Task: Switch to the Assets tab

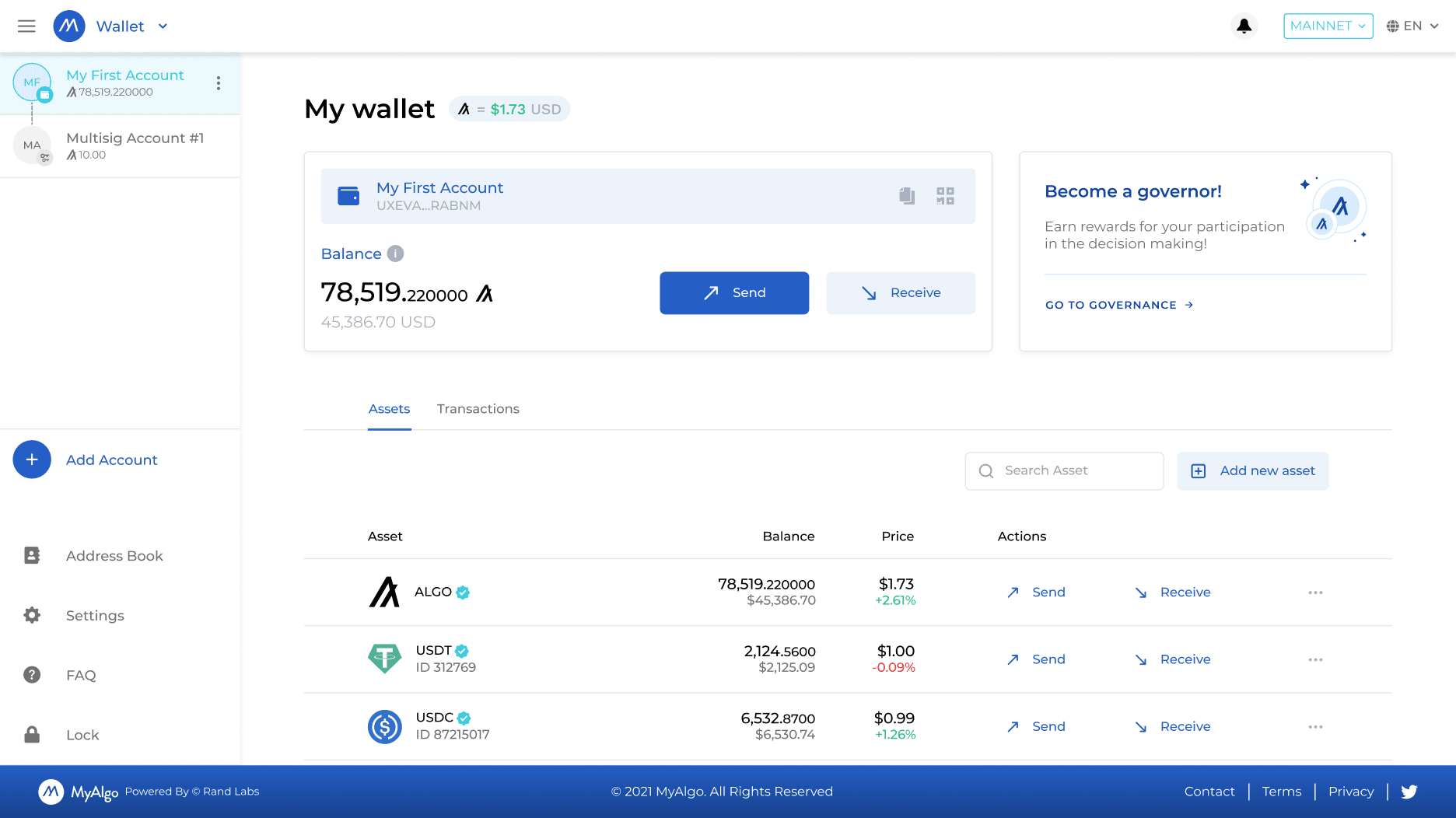Action: [389, 409]
